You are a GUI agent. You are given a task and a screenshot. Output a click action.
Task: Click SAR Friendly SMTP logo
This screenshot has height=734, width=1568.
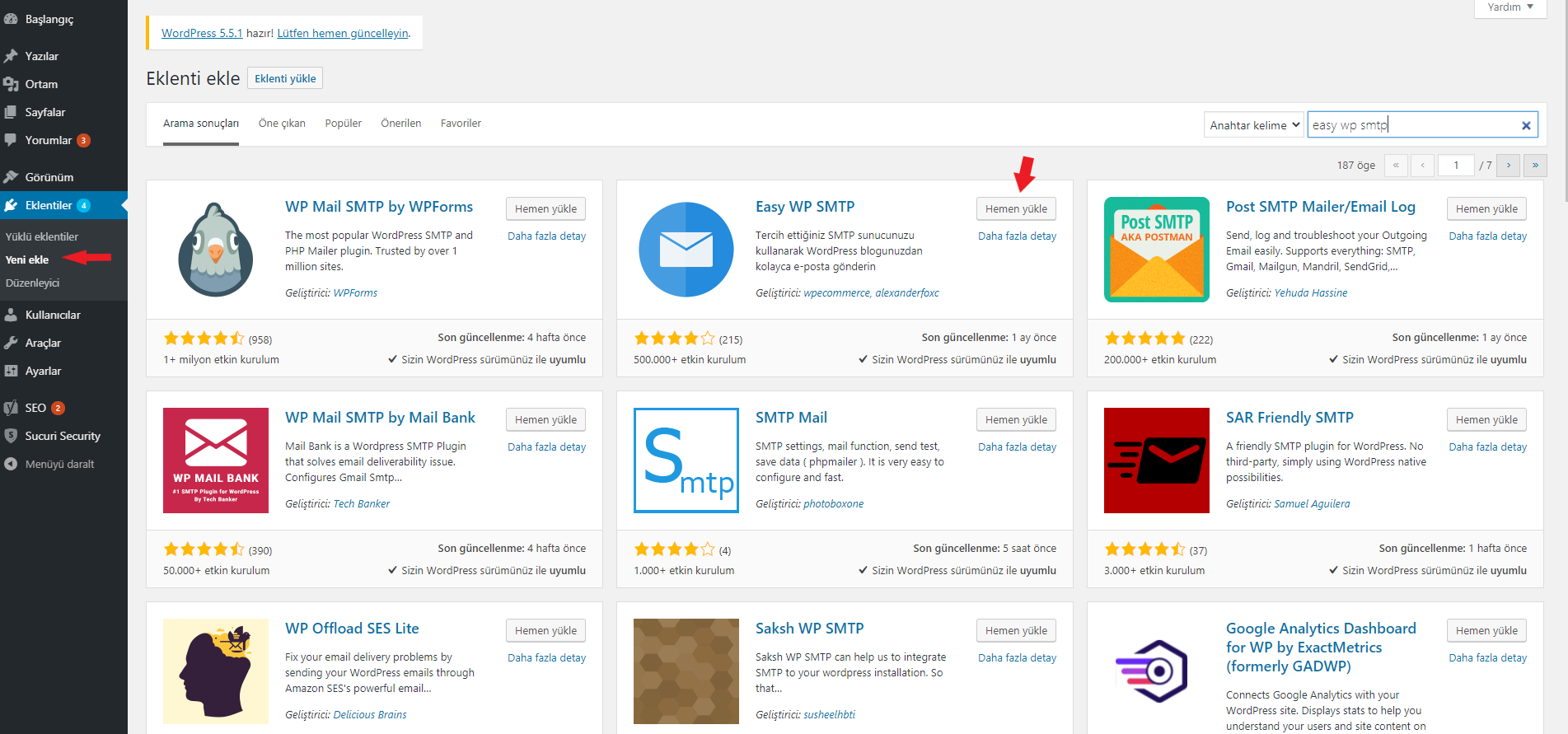click(1157, 461)
